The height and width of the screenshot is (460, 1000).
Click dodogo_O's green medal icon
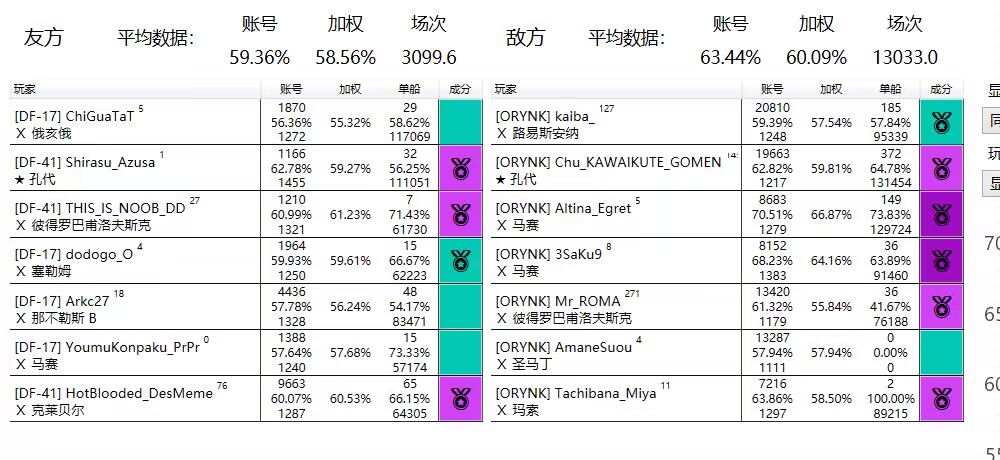tap(460, 261)
